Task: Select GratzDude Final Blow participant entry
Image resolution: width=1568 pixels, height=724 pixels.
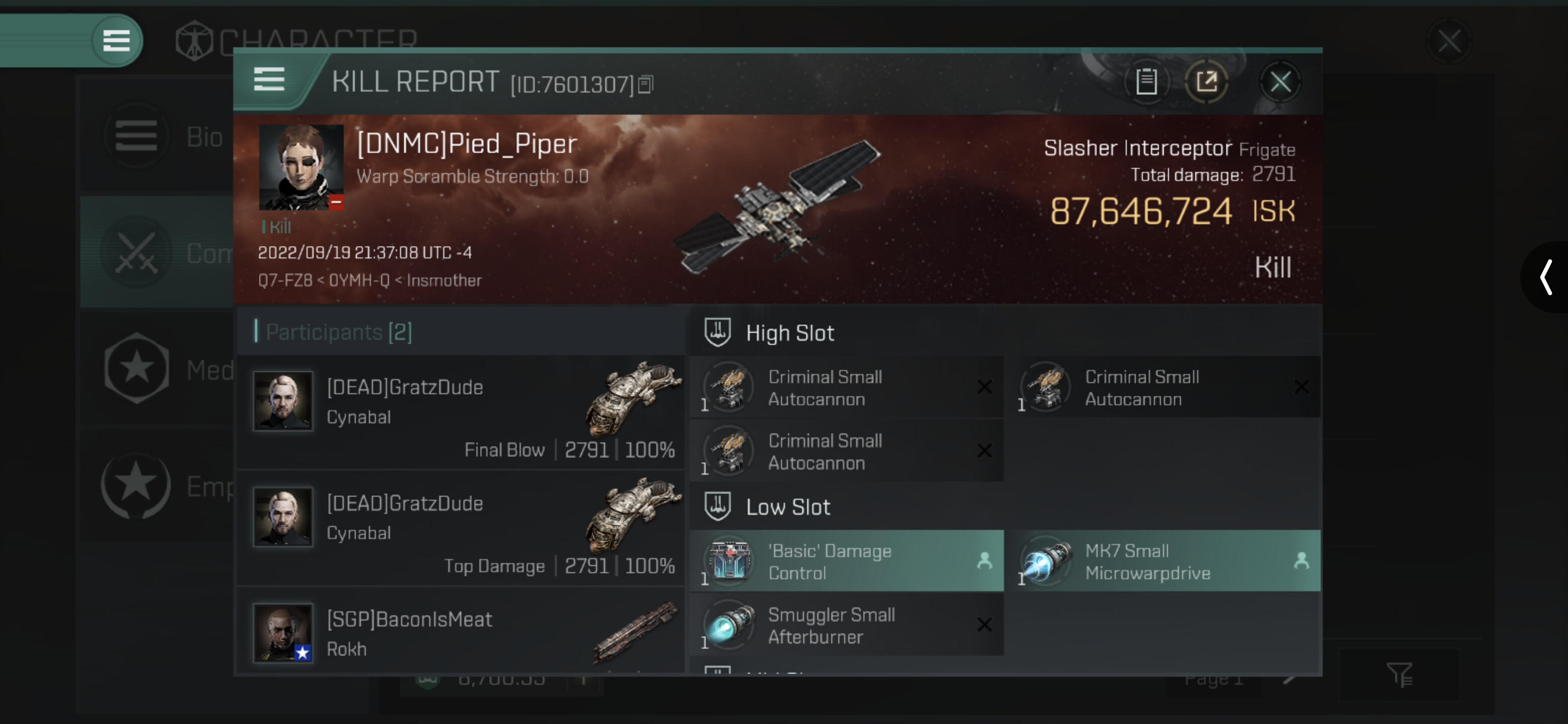Action: point(461,412)
